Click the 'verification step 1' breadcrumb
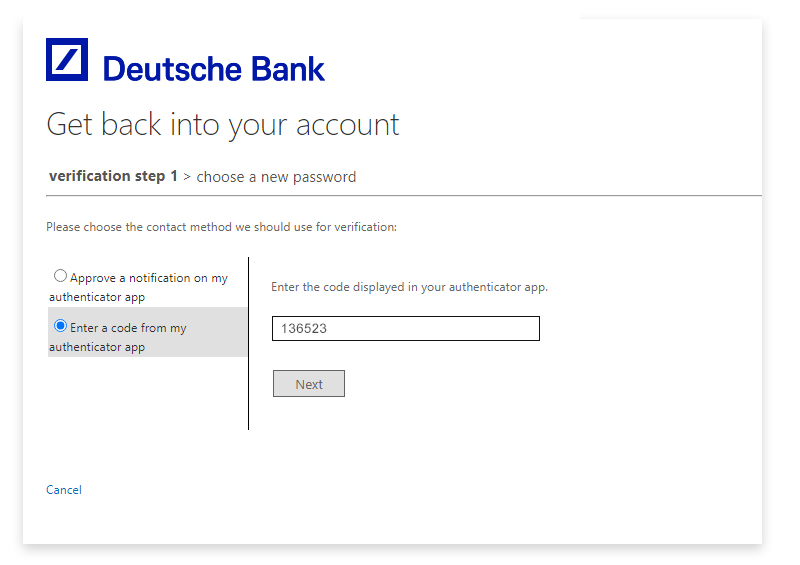The image size is (800, 565). 113,176
